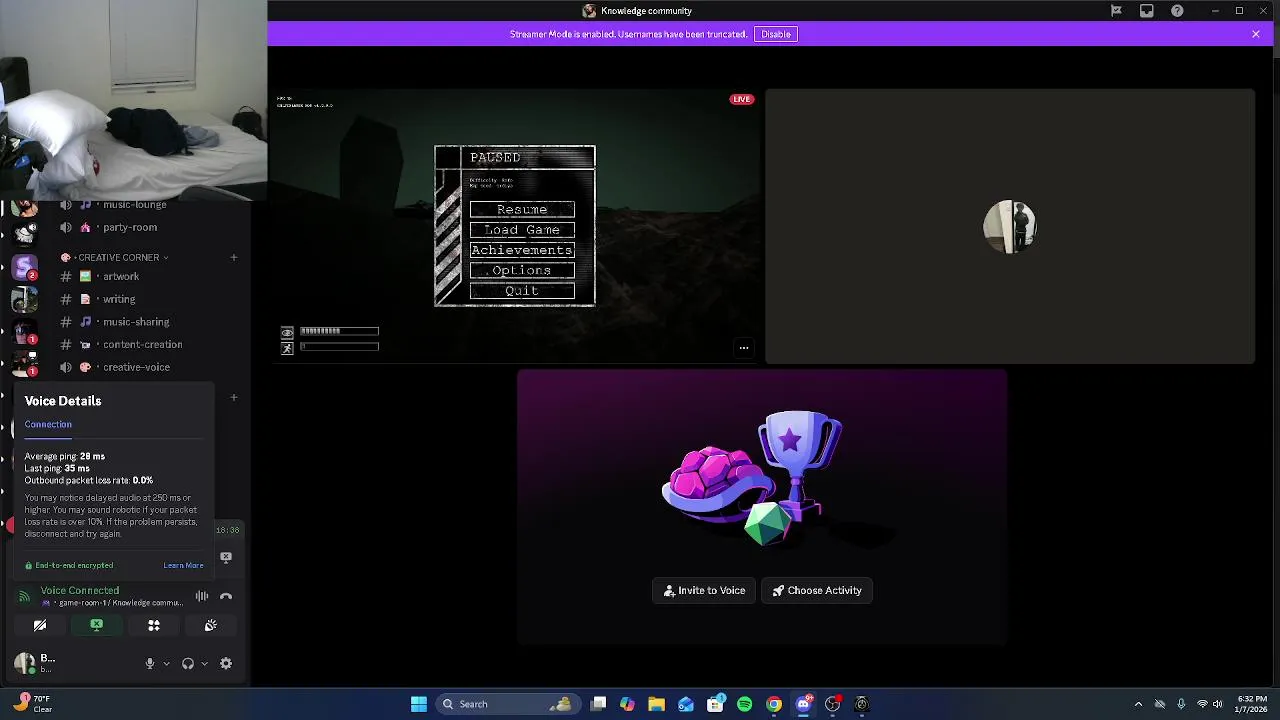Viewport: 1280px width, 720px height.
Task: Open the artwork text channel
Action: 121,276
